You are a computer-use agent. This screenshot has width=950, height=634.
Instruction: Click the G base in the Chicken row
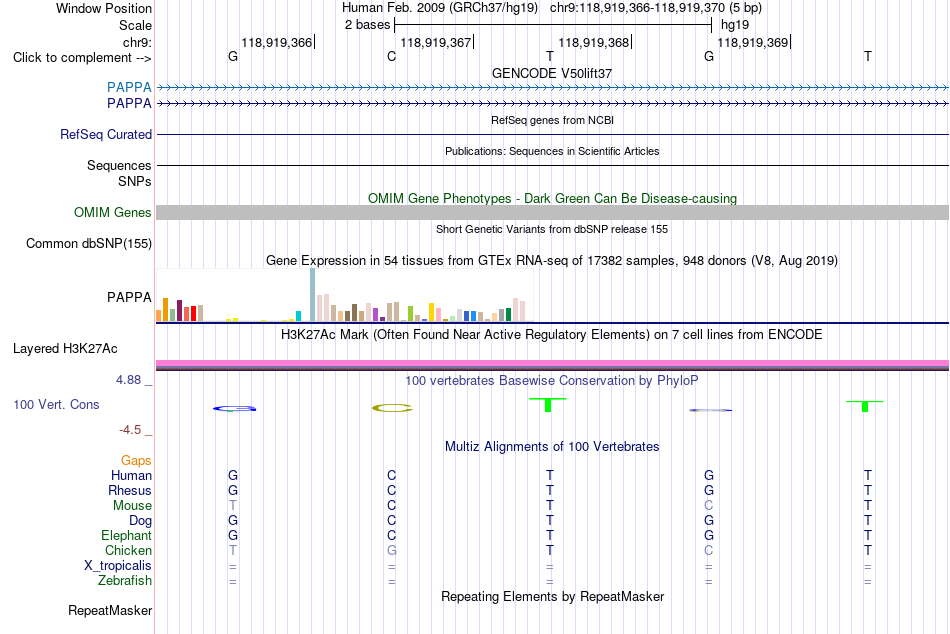pos(392,550)
